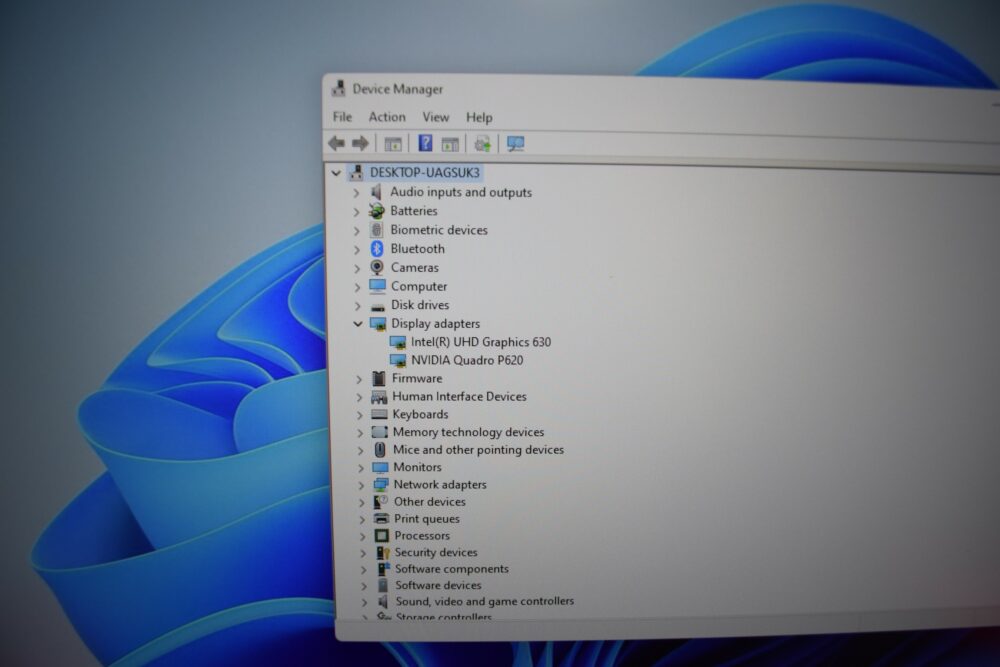Select Human Interface Devices label

click(459, 397)
